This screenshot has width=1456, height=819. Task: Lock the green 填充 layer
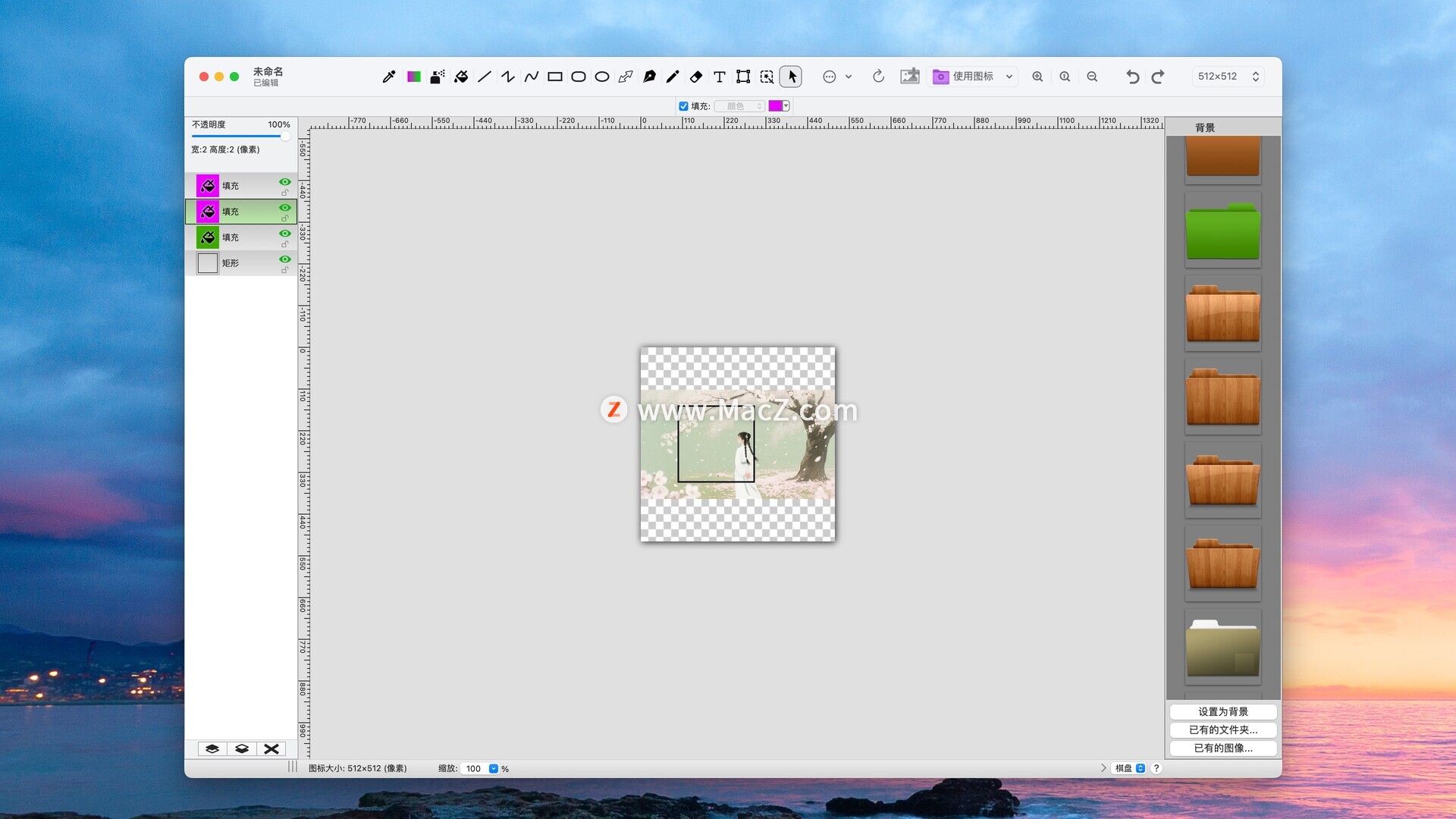click(285, 244)
